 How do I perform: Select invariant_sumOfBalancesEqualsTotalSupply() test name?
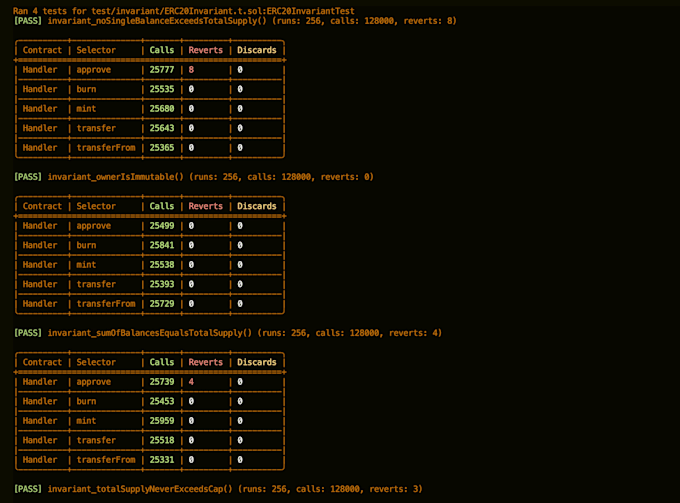click(x=150, y=333)
